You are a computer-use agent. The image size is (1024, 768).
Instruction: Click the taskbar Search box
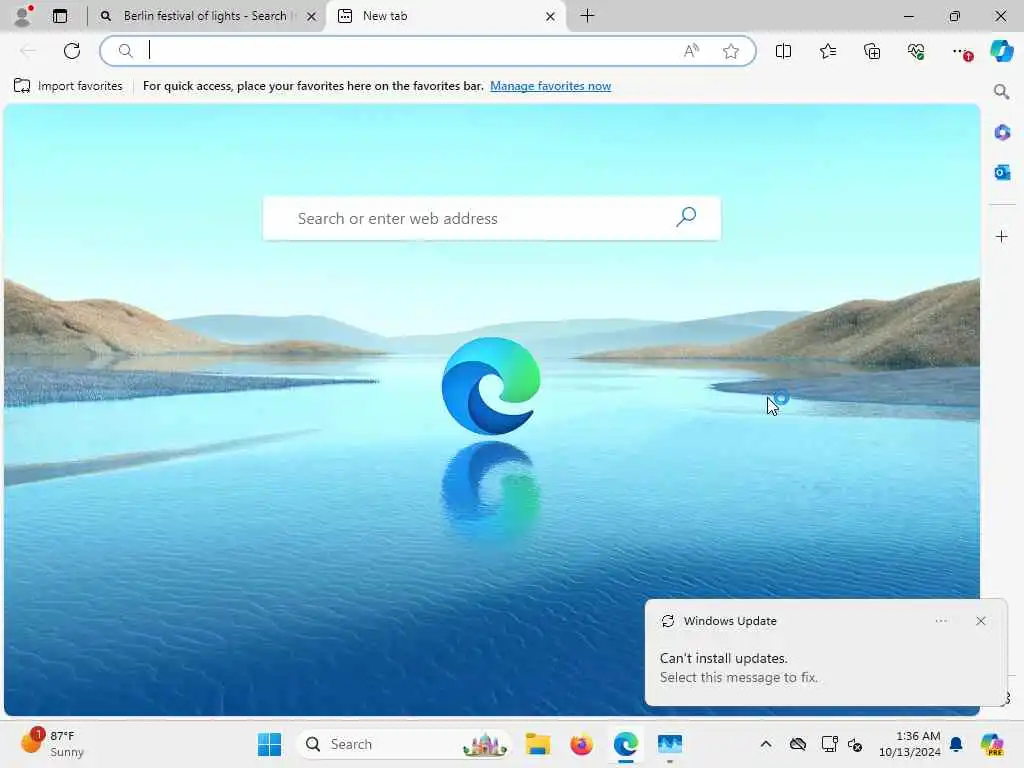404,744
